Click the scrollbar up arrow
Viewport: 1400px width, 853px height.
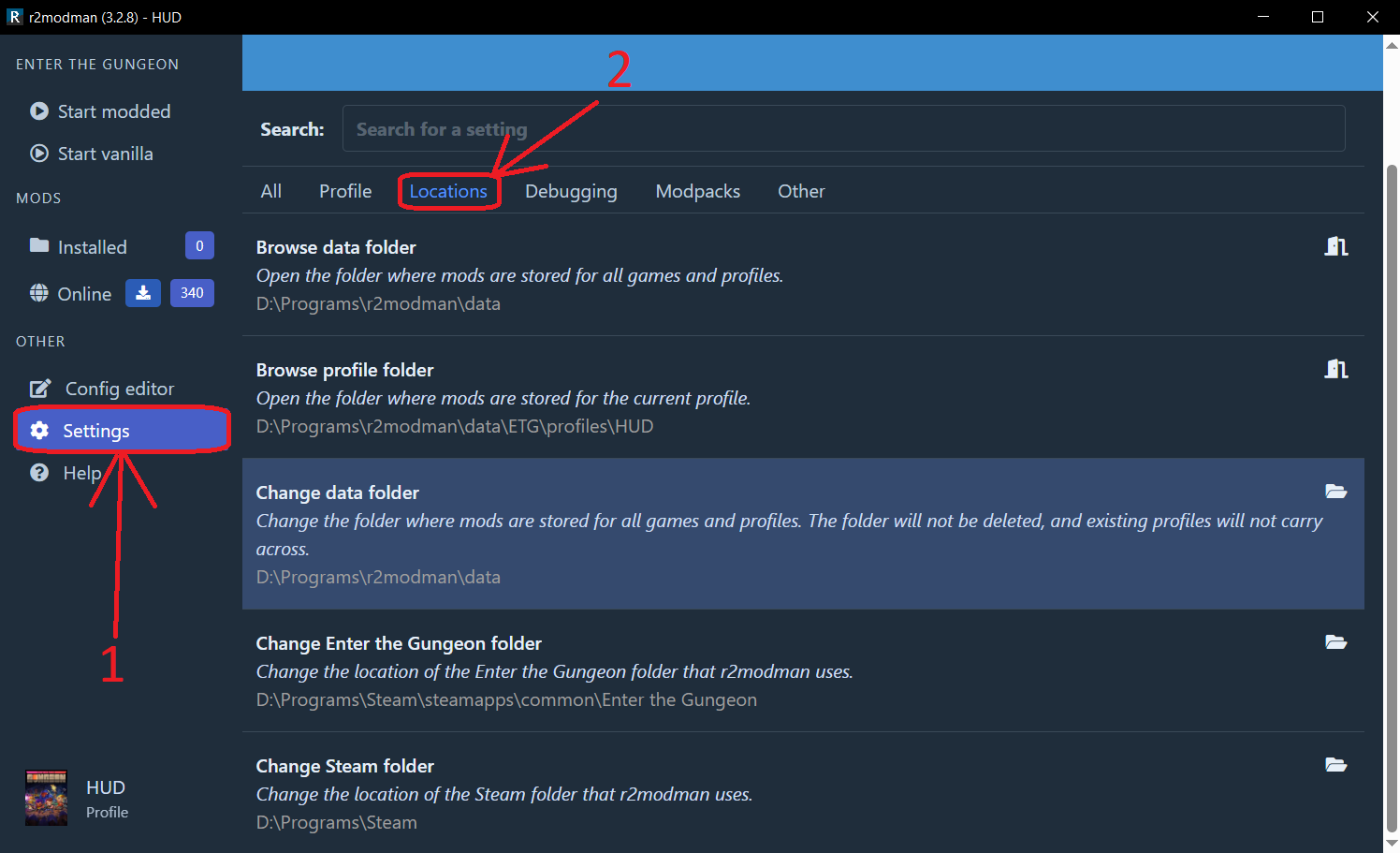tap(1392, 43)
